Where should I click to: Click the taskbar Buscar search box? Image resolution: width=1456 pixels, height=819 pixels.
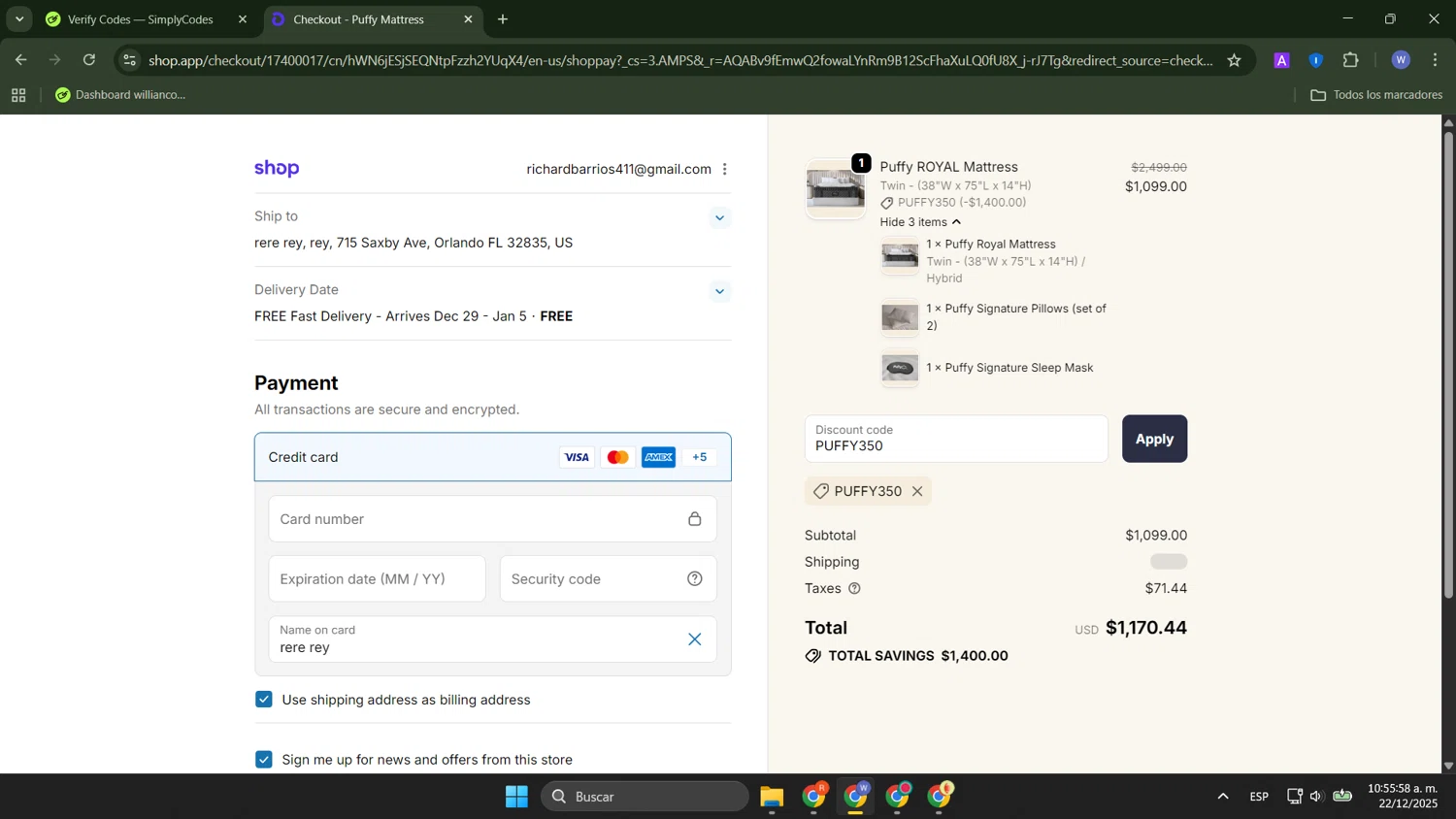coord(645,797)
